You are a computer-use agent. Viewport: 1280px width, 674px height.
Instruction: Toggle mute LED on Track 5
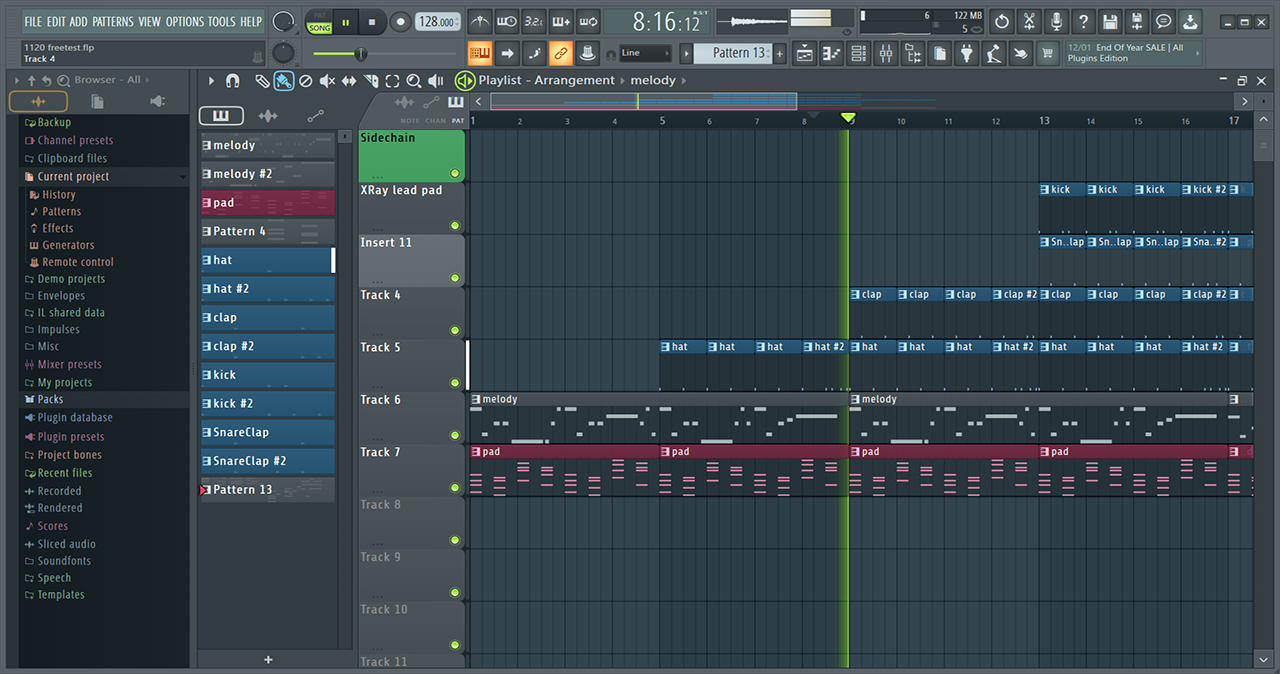(x=455, y=382)
